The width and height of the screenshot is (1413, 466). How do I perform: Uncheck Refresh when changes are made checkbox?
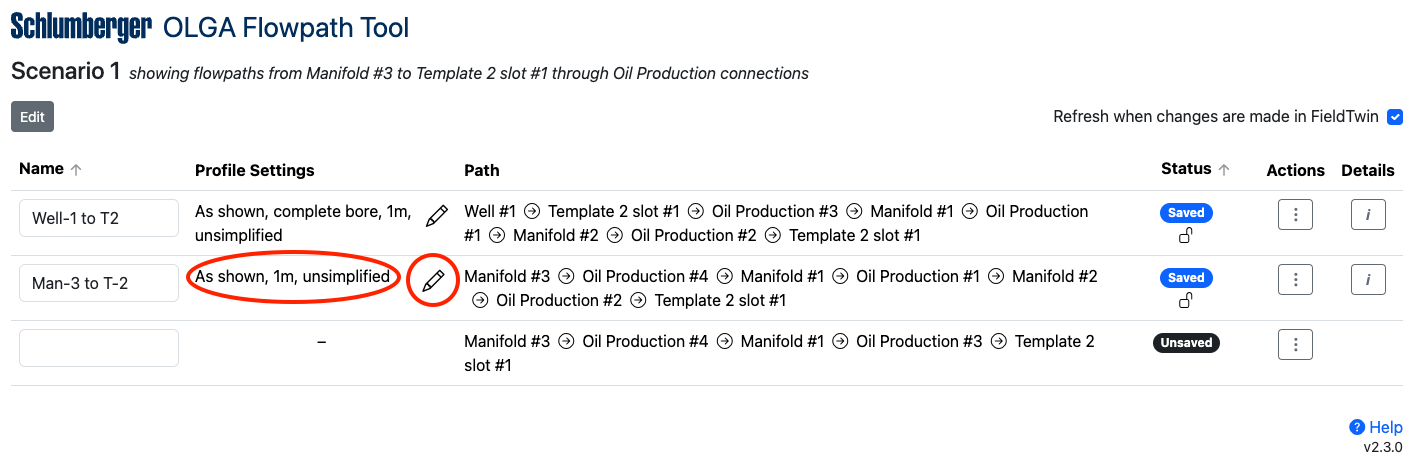click(x=1395, y=117)
